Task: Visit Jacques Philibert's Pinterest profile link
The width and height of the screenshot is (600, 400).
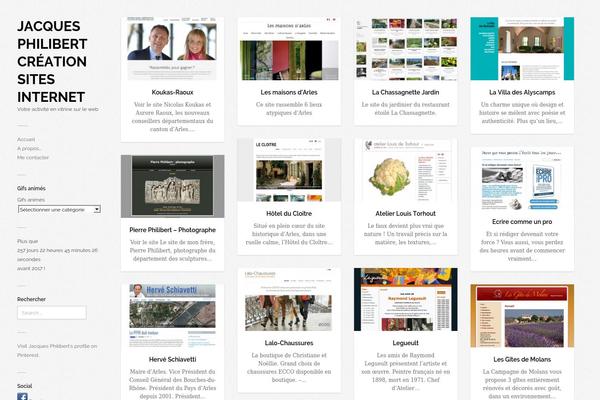Action: 57,351
